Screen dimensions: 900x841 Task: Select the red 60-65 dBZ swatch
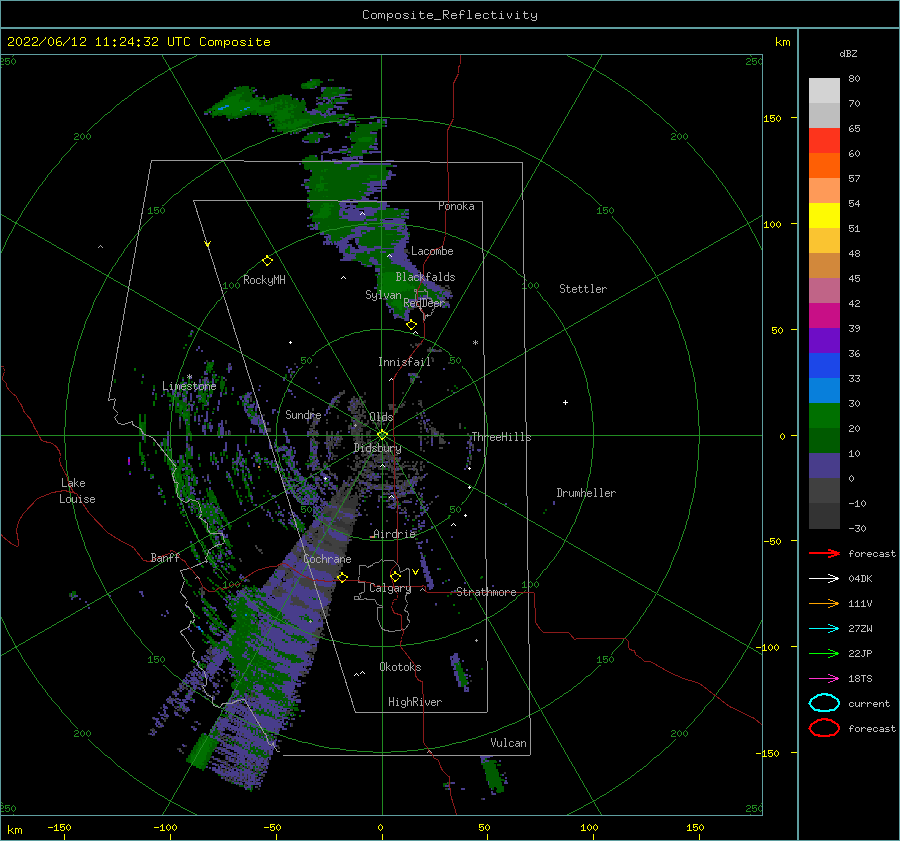point(824,141)
